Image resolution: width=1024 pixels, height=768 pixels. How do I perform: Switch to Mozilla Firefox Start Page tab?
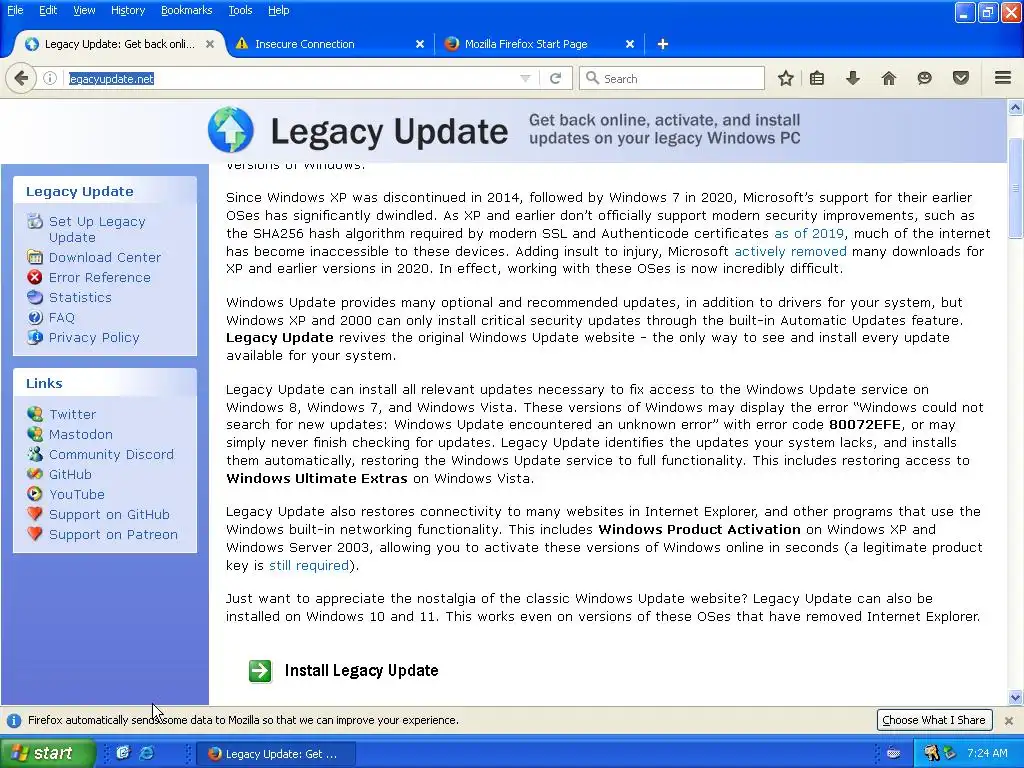(539, 44)
